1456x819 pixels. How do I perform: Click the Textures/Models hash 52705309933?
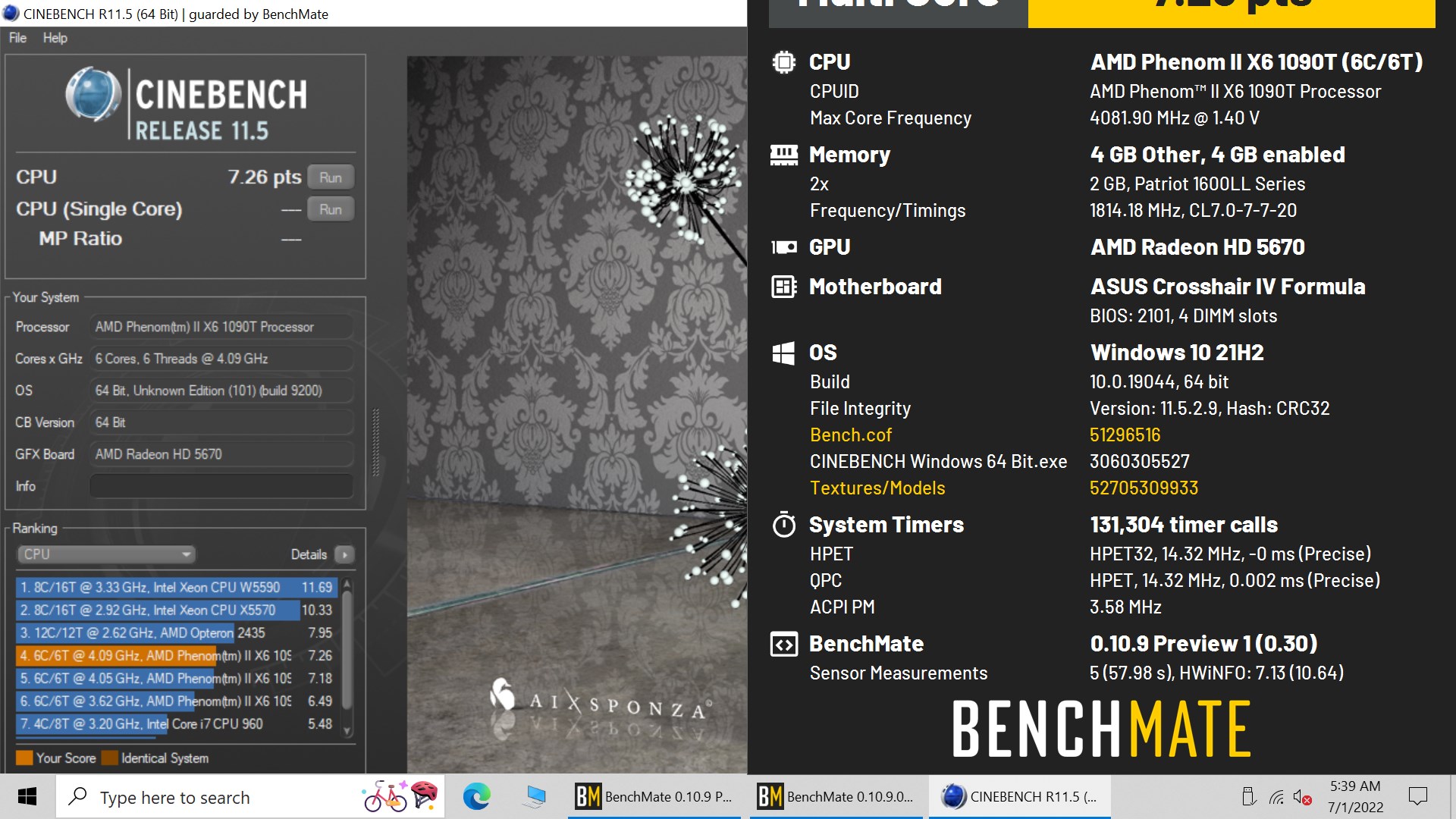click(x=1144, y=488)
